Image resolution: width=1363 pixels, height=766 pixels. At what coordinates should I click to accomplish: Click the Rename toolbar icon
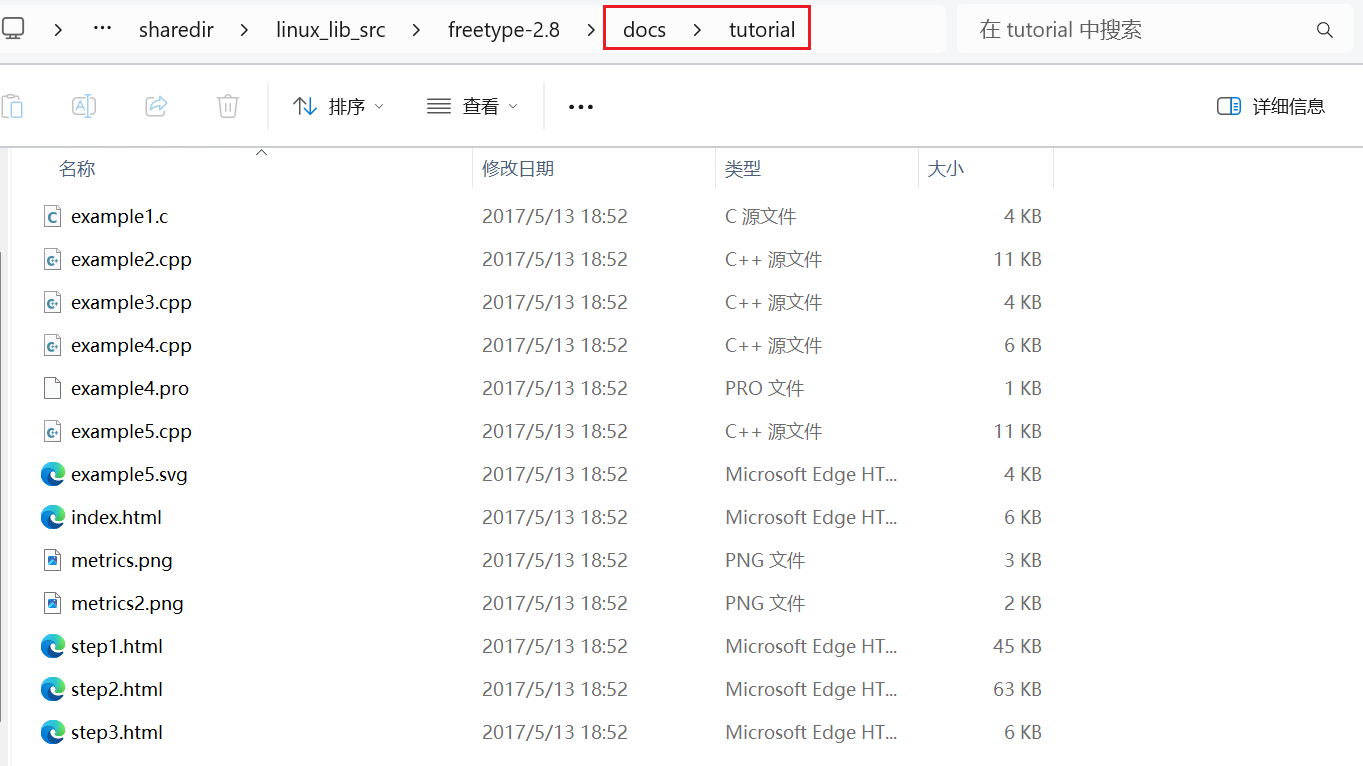click(84, 106)
